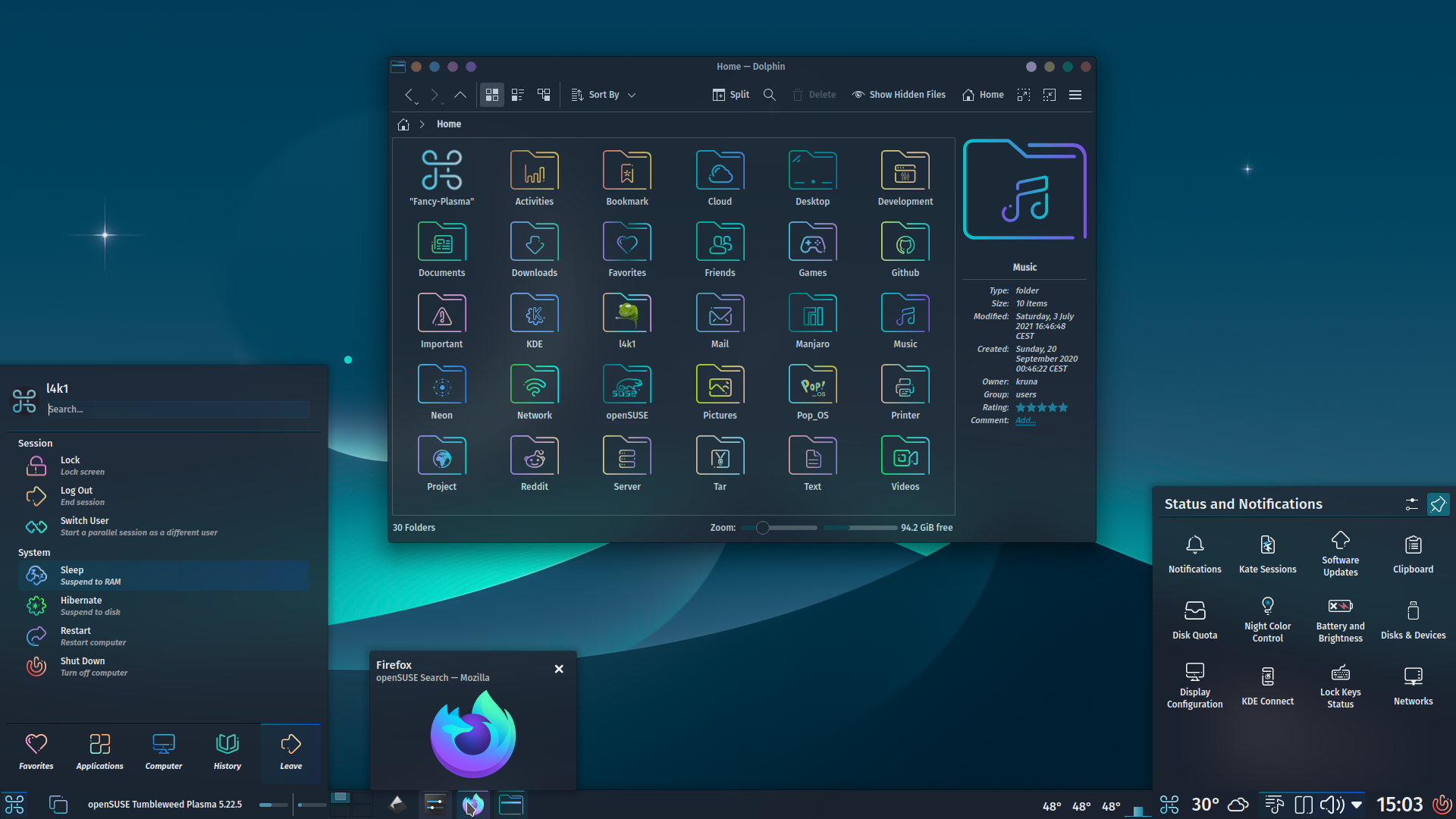
Task: Switch to the Applications tab in launcher
Action: pos(99,751)
